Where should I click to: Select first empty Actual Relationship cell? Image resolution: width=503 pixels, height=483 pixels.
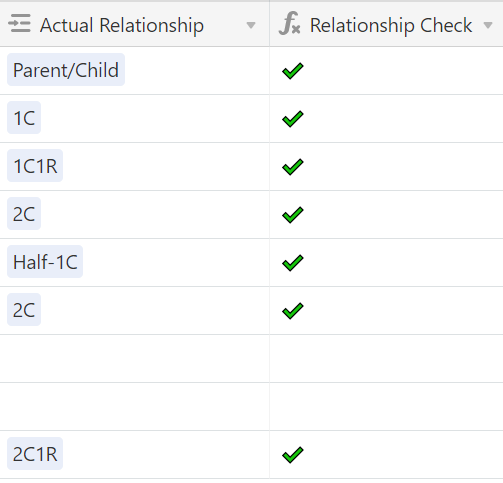(134, 359)
